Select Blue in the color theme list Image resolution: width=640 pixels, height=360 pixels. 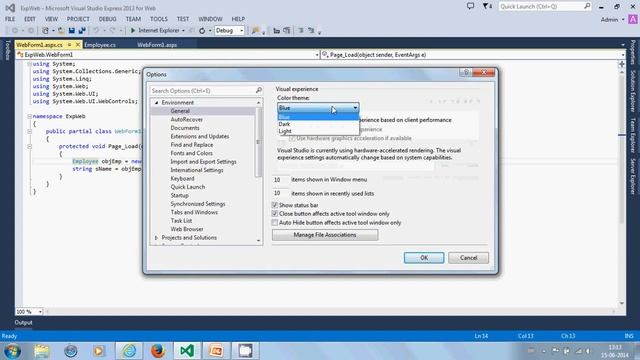(x=318, y=117)
